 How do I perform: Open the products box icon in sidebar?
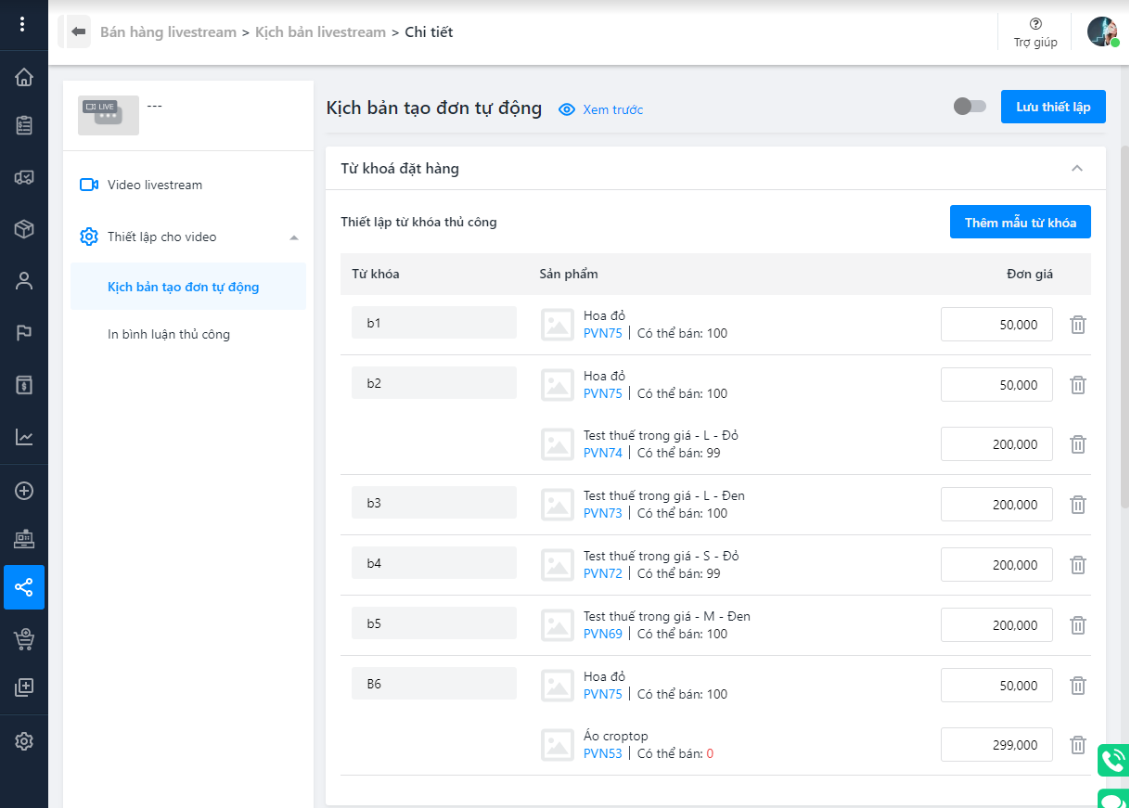[24, 229]
